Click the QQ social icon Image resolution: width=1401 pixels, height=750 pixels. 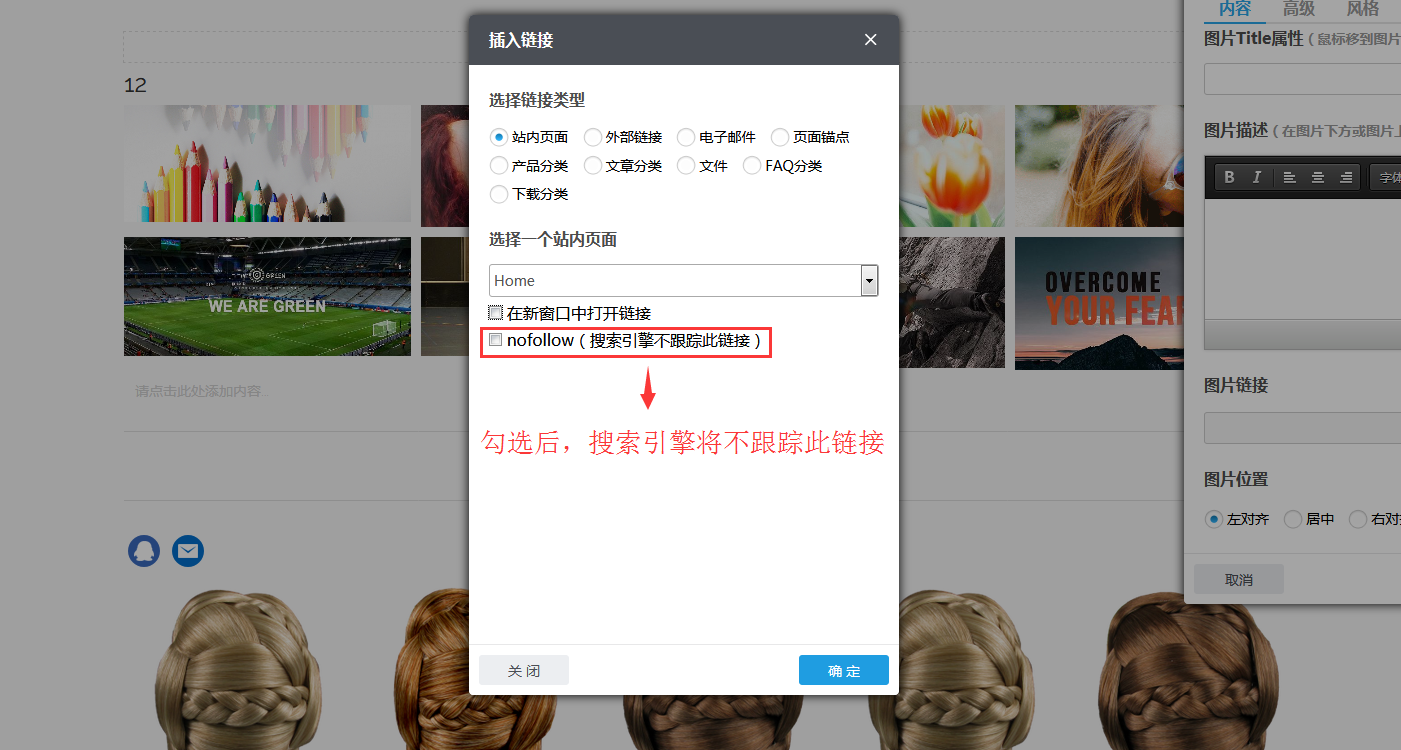(x=144, y=550)
